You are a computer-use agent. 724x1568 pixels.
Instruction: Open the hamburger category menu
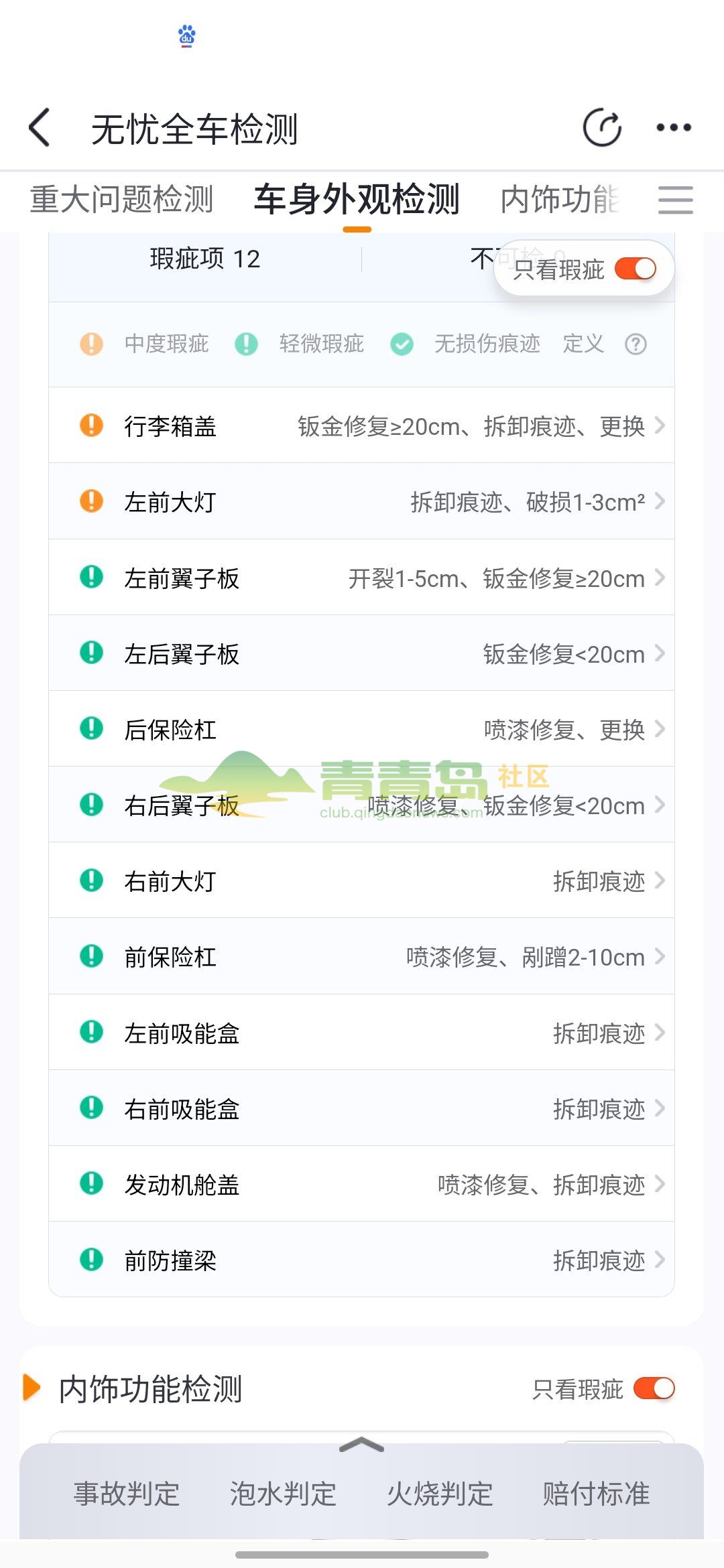click(675, 200)
